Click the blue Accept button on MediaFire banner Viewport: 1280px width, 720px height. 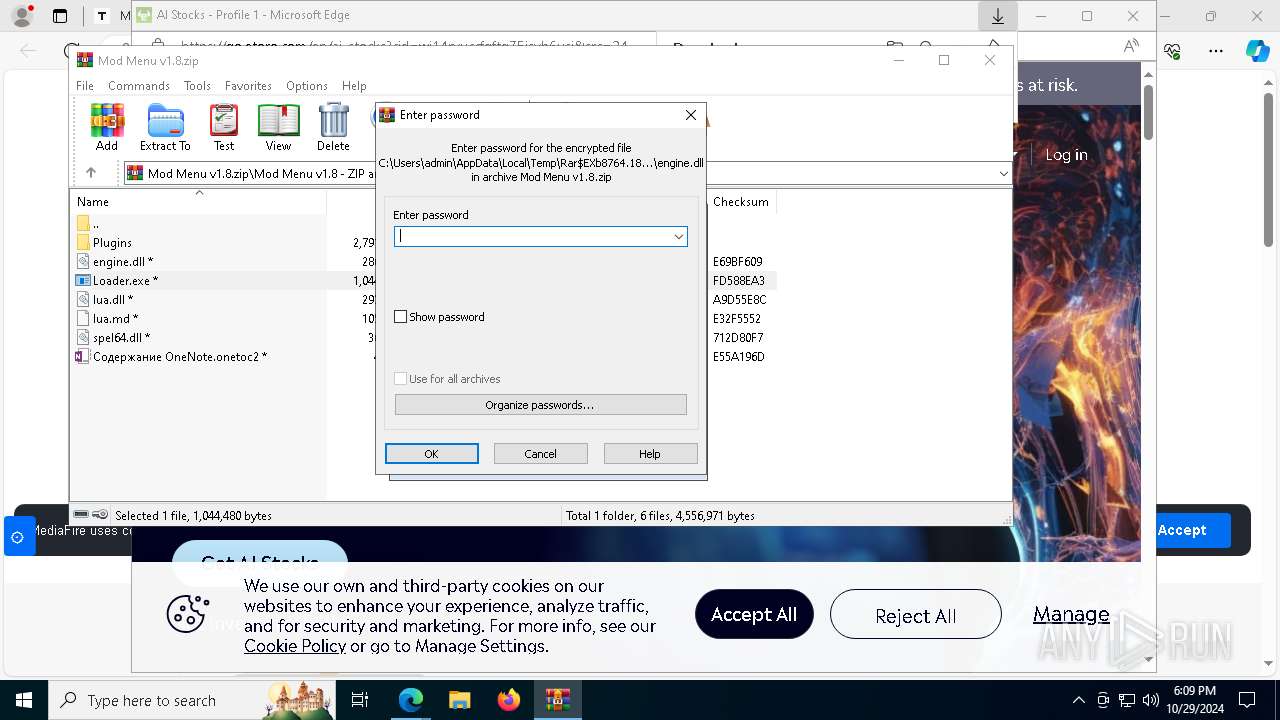coord(1182,530)
